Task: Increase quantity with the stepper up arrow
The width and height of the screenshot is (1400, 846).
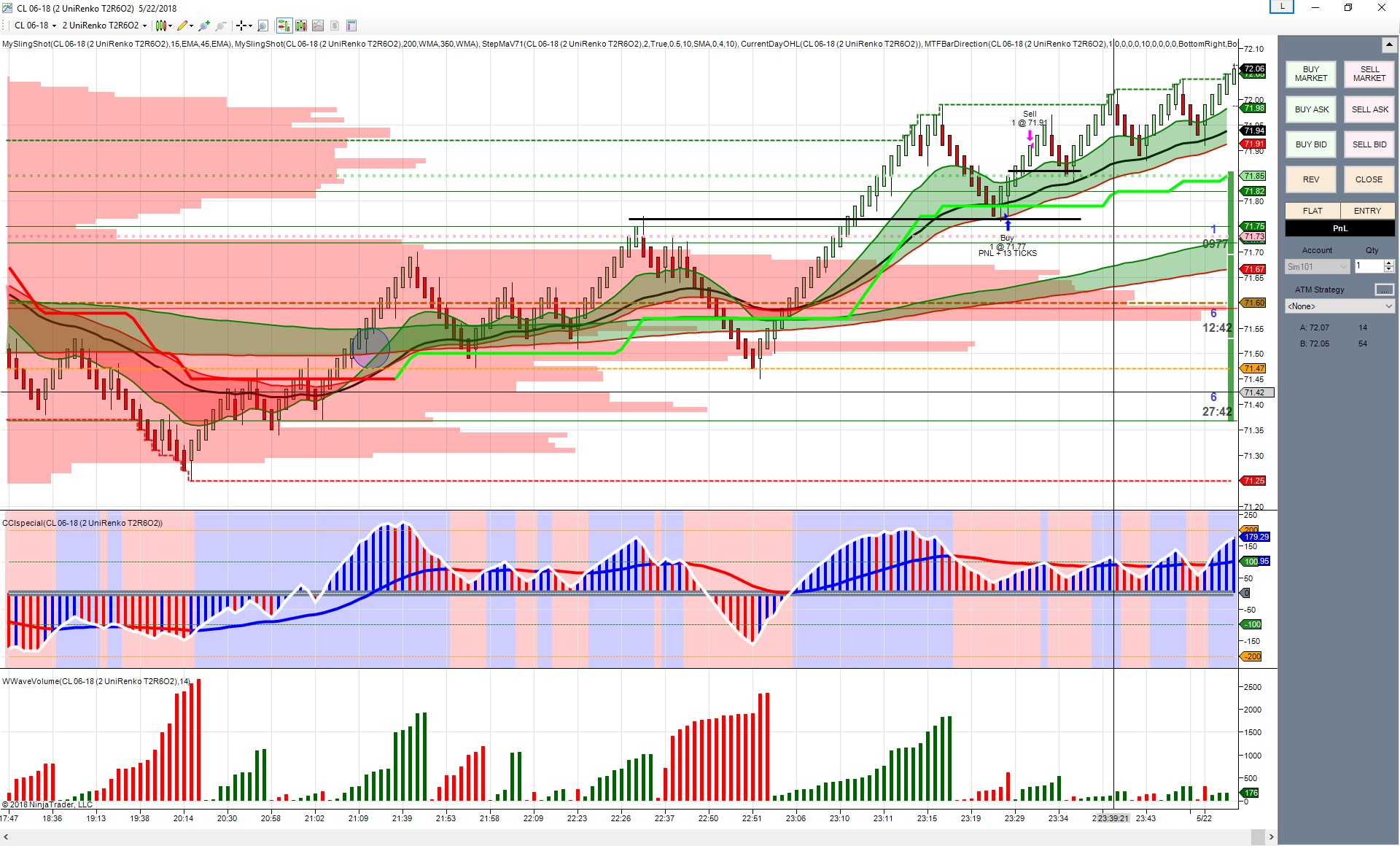Action: (x=1389, y=263)
